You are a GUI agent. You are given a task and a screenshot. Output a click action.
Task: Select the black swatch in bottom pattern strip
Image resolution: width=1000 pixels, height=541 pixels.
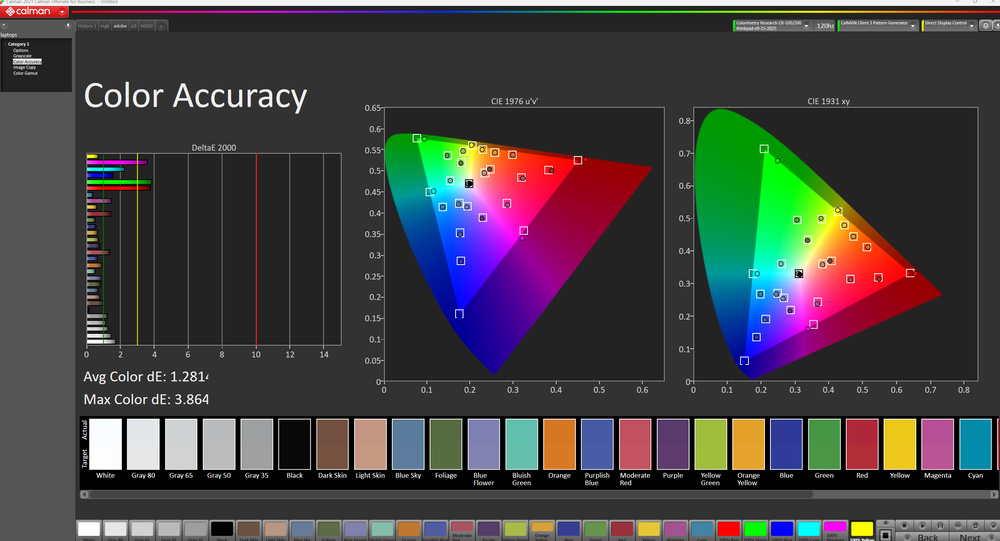click(x=221, y=530)
